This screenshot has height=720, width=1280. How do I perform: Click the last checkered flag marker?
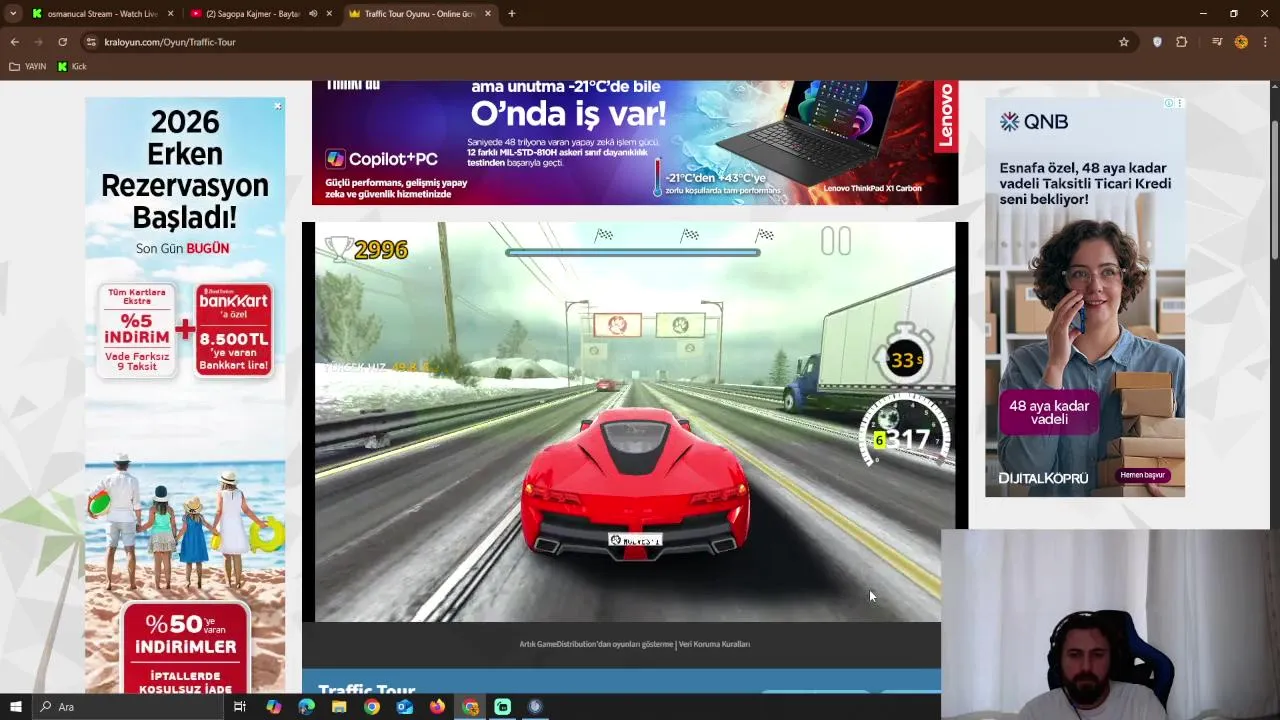(x=765, y=236)
